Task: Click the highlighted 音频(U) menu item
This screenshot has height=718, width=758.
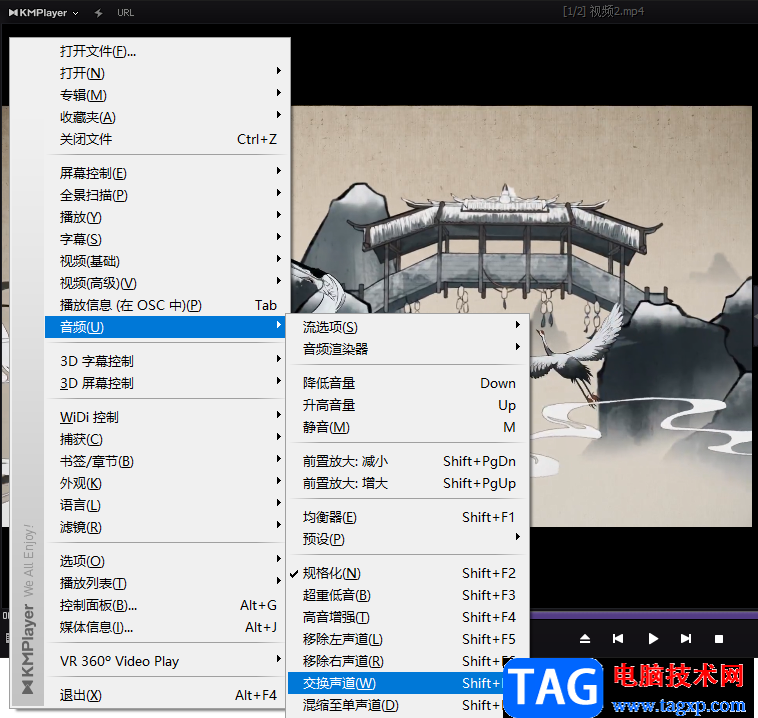Action: click(x=166, y=327)
